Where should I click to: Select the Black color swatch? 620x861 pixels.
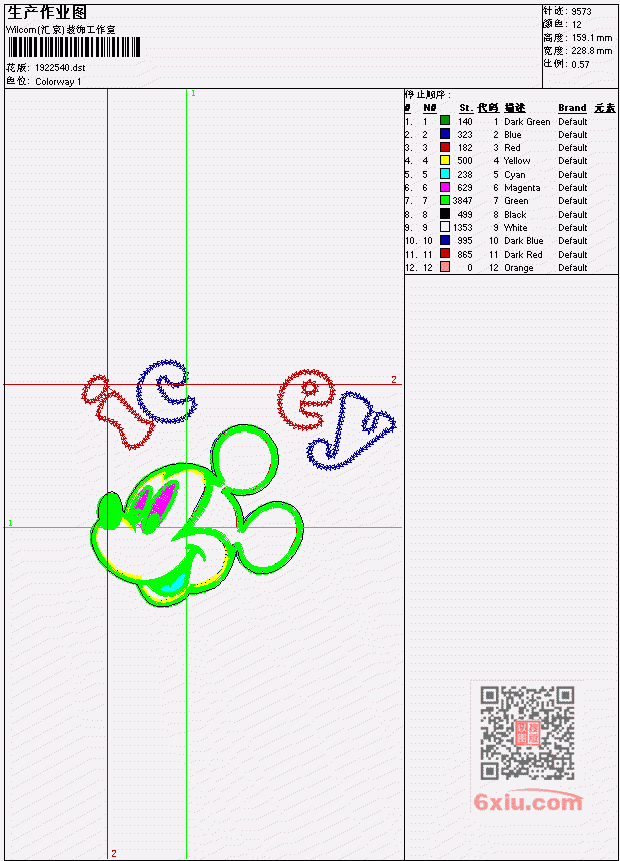[445, 214]
